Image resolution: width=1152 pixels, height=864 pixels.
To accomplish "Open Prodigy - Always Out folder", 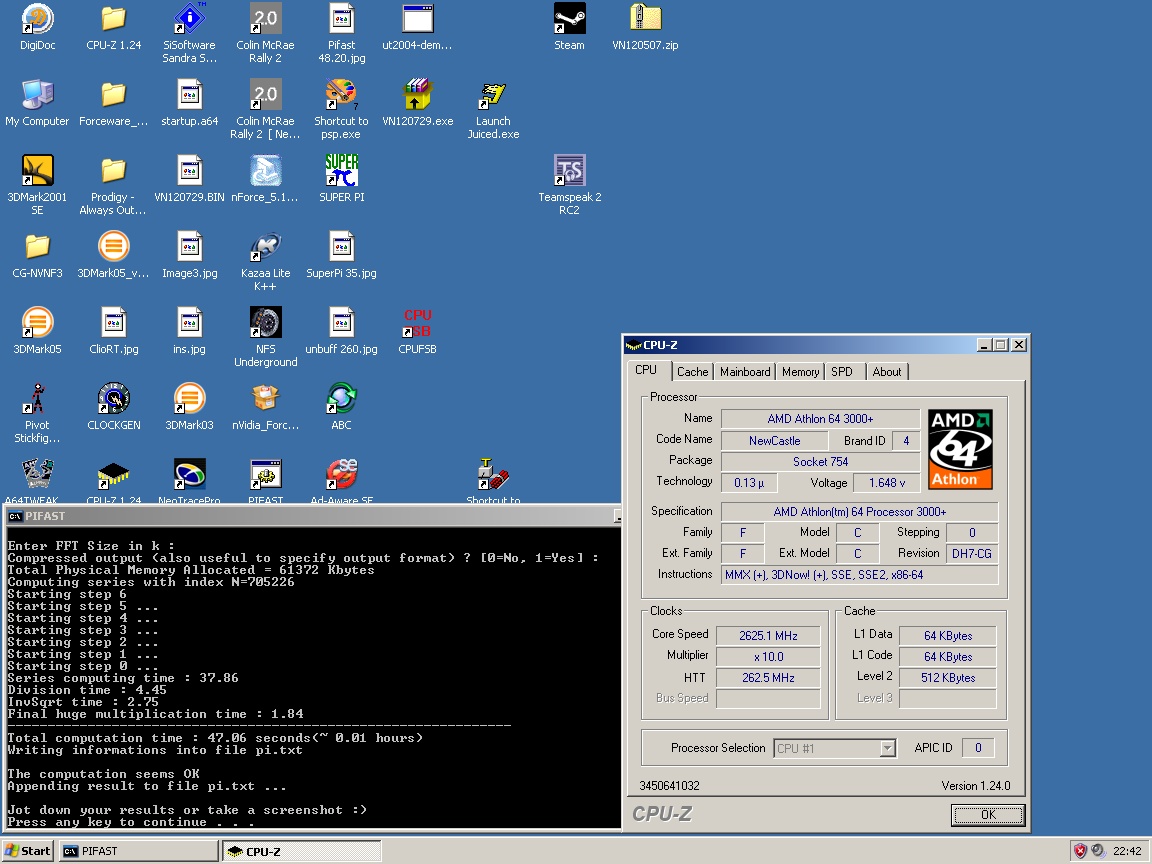I will (x=113, y=185).
